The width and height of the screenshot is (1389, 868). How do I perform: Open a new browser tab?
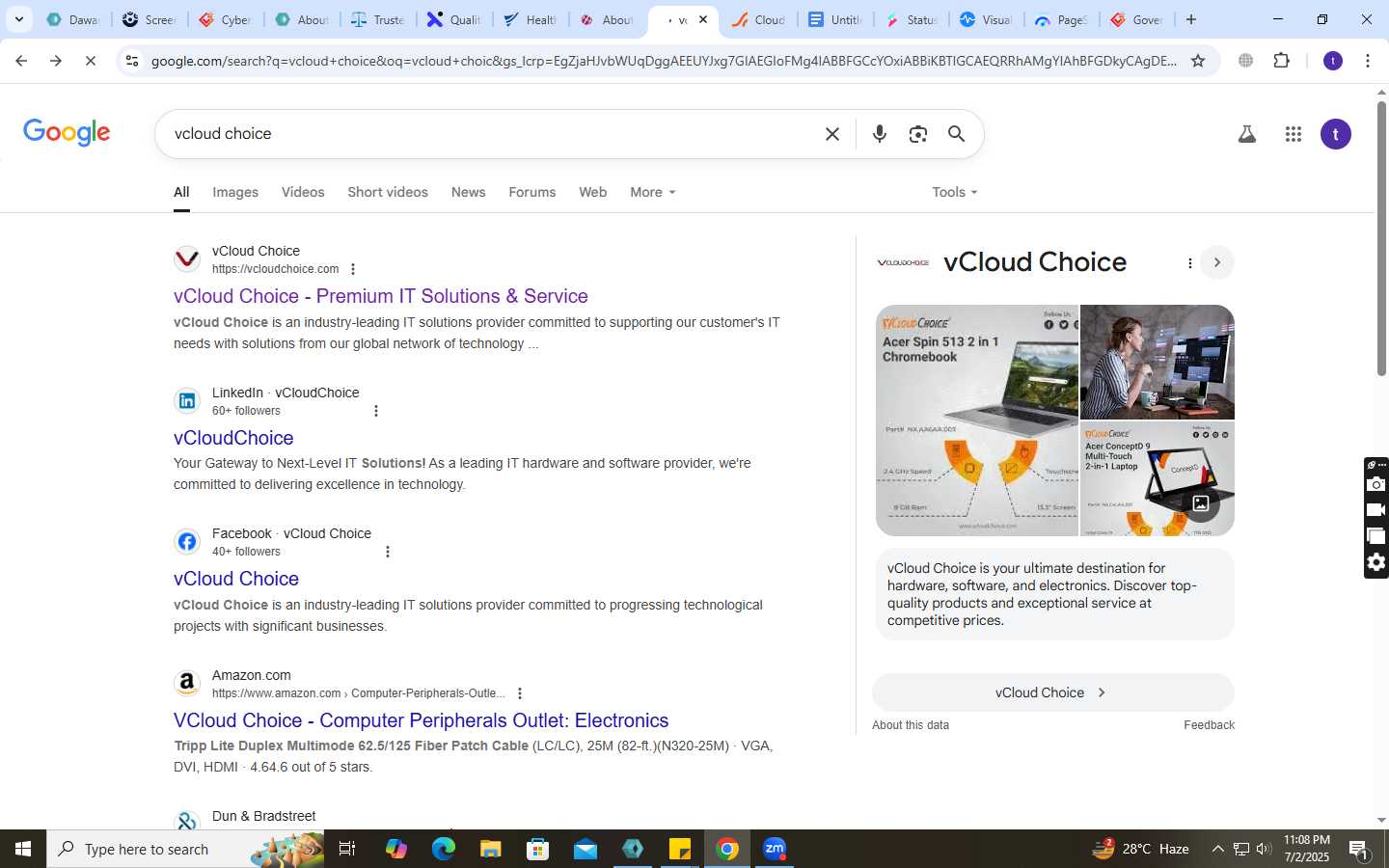1191,19
